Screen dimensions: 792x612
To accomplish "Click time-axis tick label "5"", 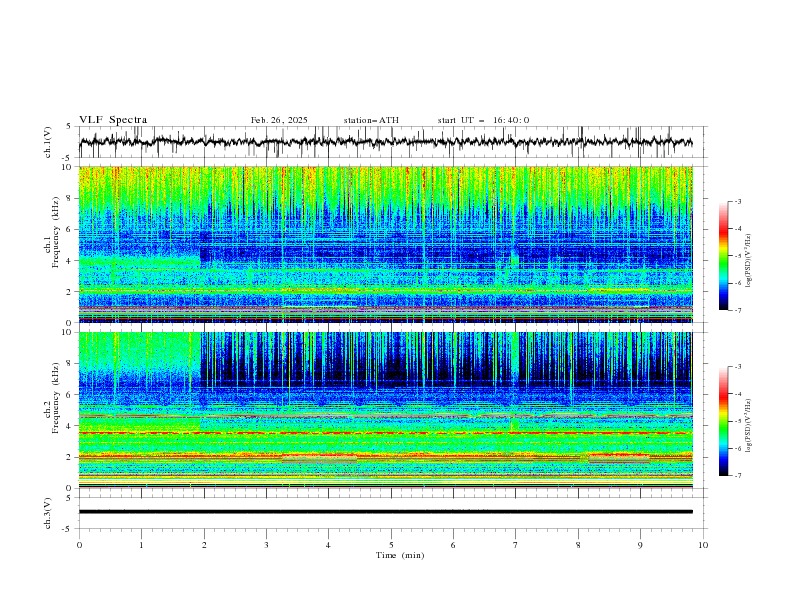I will (391, 545).
